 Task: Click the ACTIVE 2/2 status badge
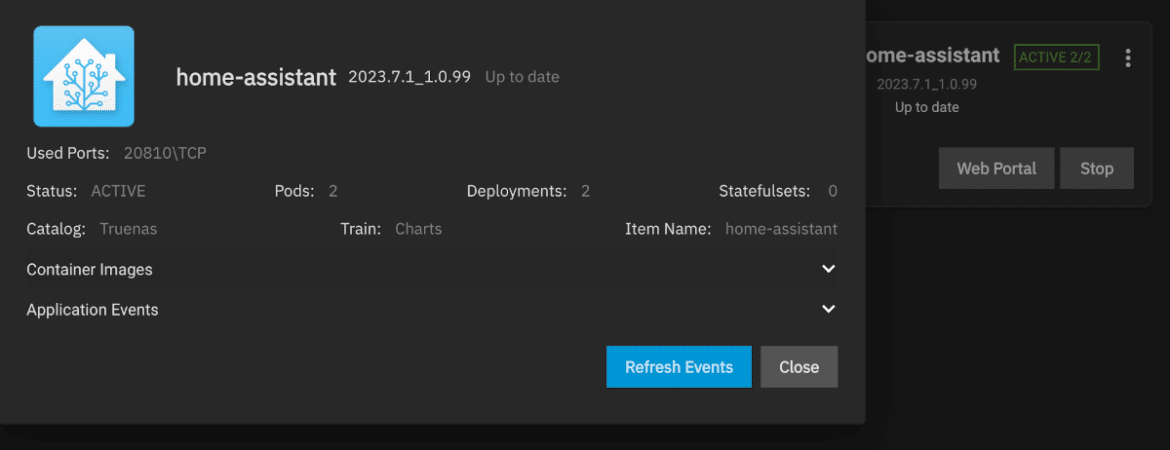coord(1057,57)
